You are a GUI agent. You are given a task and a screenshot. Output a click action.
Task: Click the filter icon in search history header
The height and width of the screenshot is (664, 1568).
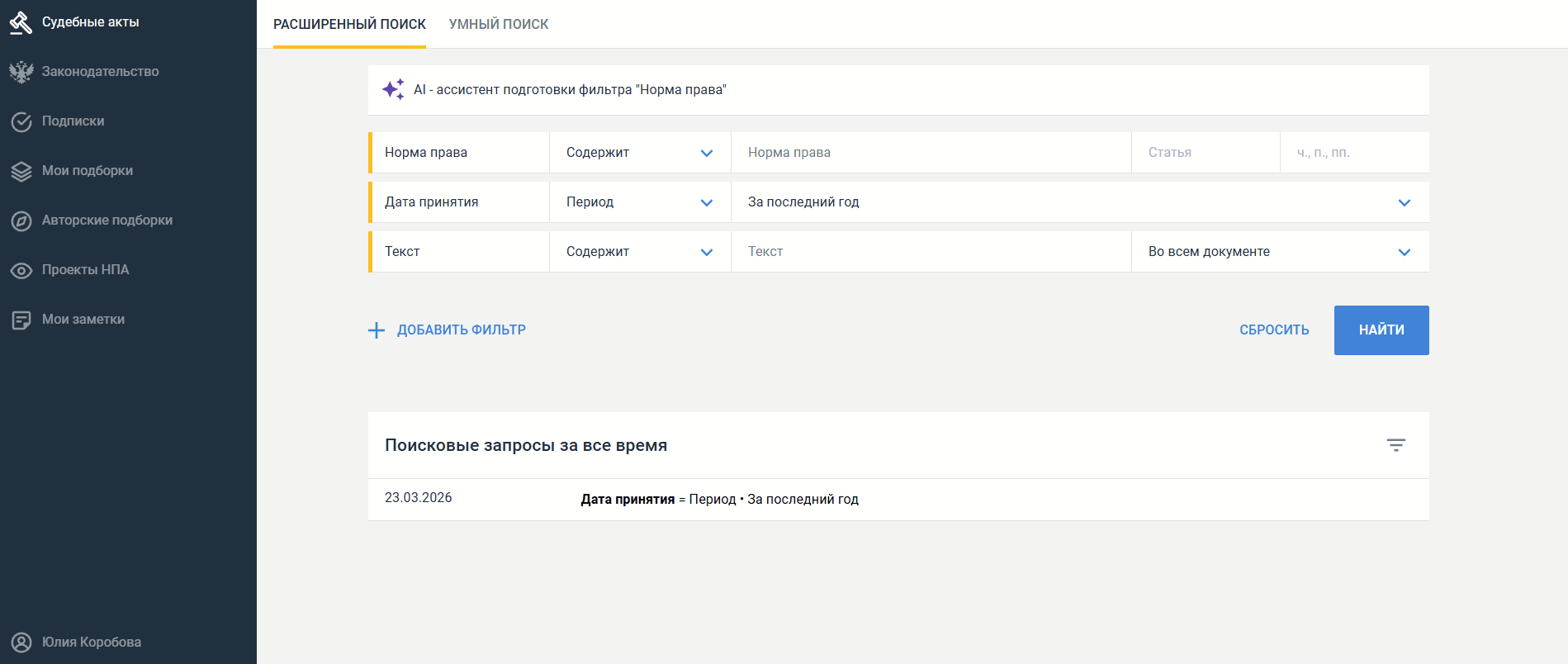pyautogui.click(x=1395, y=445)
